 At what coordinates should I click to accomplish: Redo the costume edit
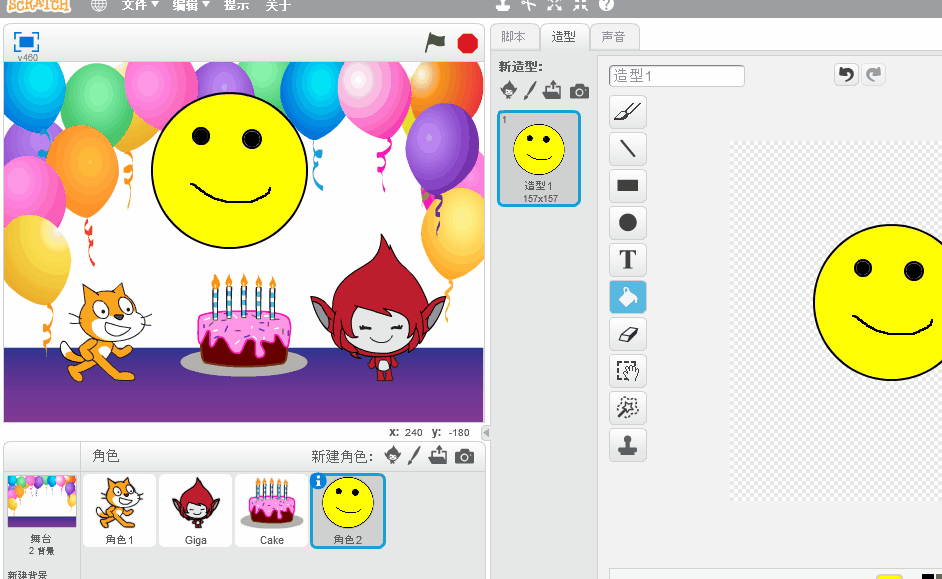(874, 74)
